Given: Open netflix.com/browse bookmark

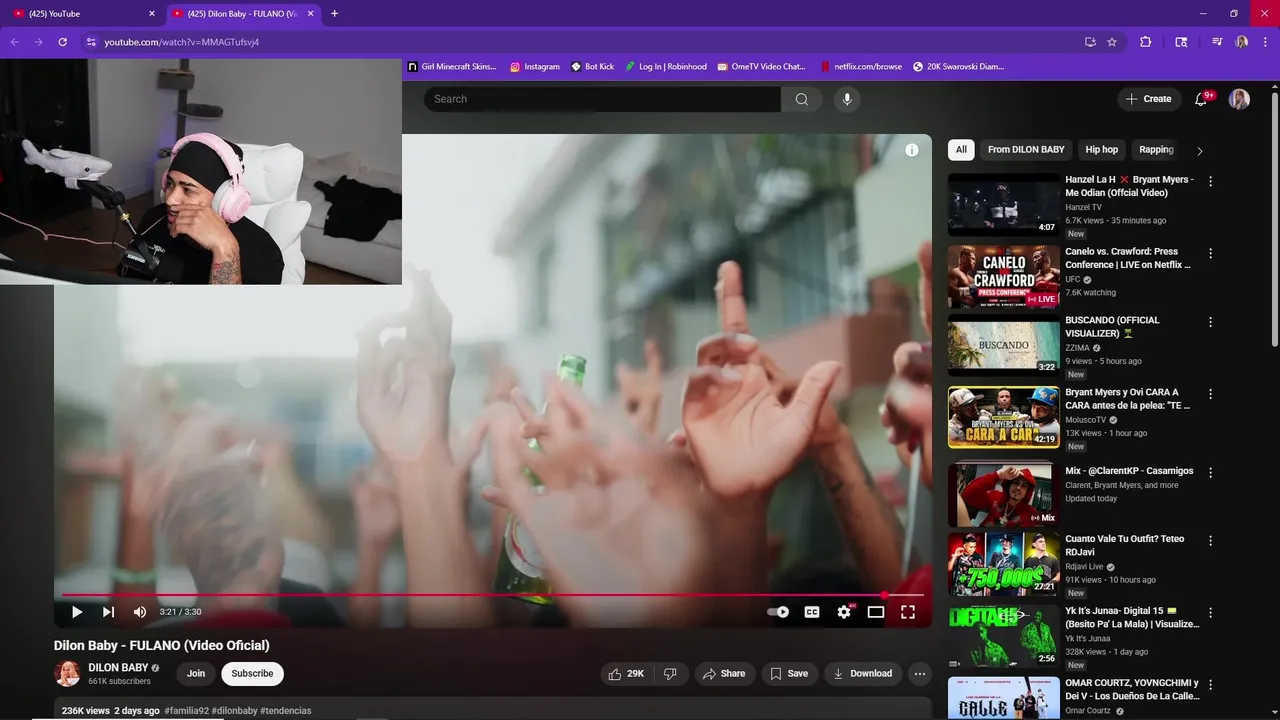Looking at the screenshot, I should [861, 67].
